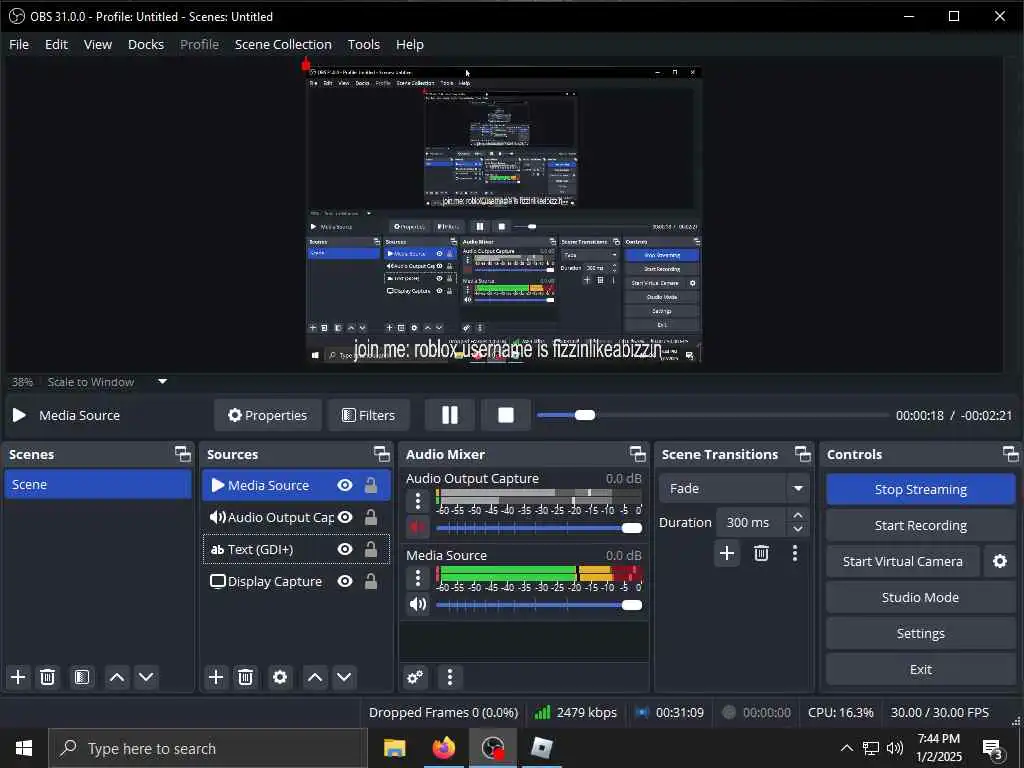Viewport: 1024px width, 768px height.
Task: Open Media Source Properties
Action: coord(267,415)
